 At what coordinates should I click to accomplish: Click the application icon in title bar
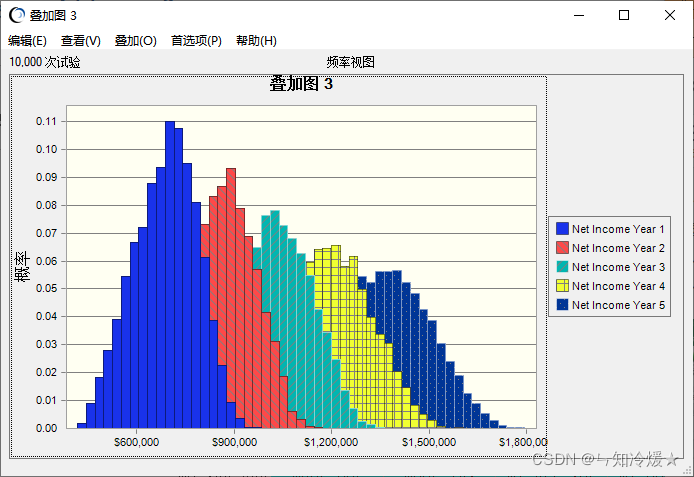pos(17,15)
